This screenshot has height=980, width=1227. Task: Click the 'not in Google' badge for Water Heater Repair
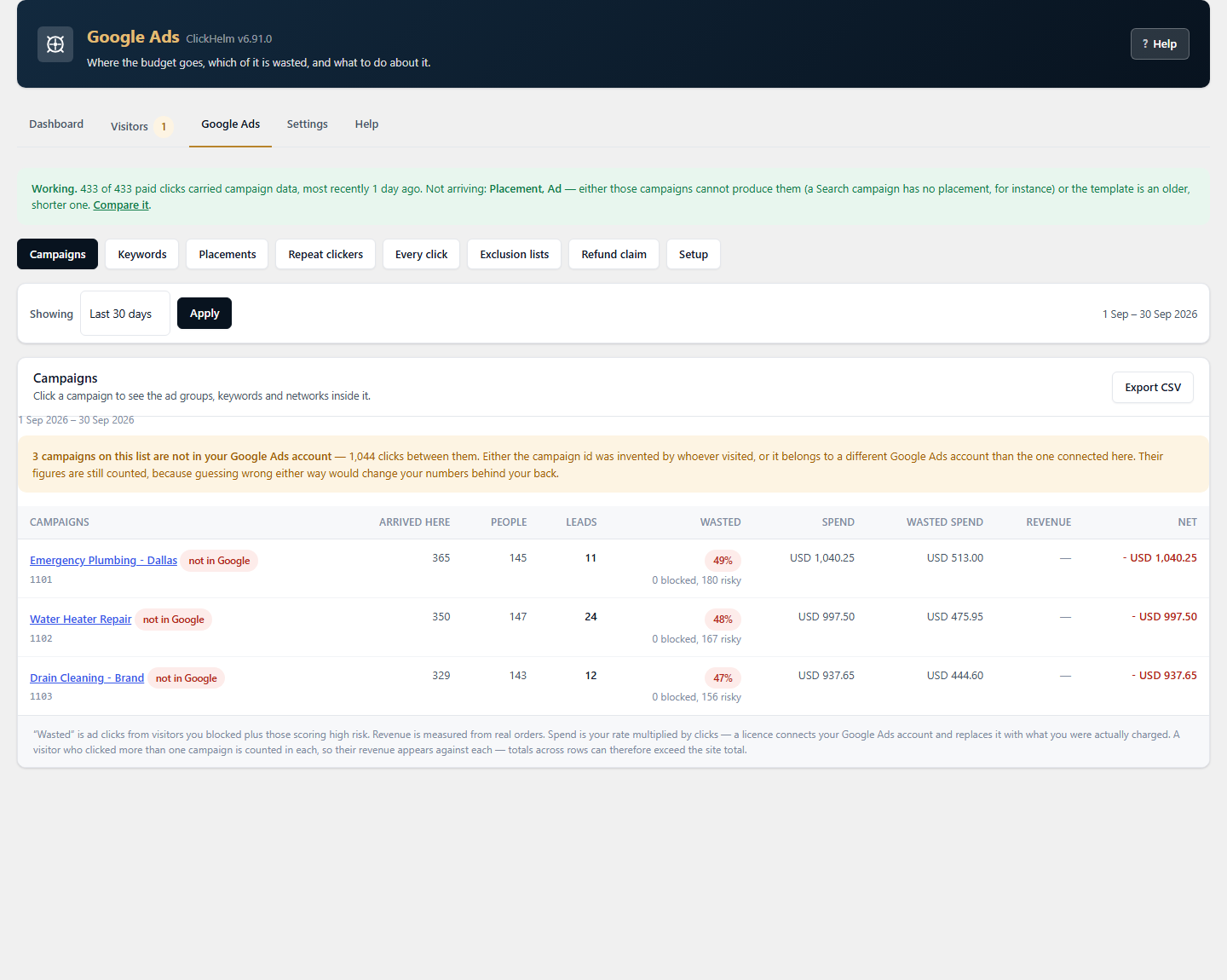point(174,620)
